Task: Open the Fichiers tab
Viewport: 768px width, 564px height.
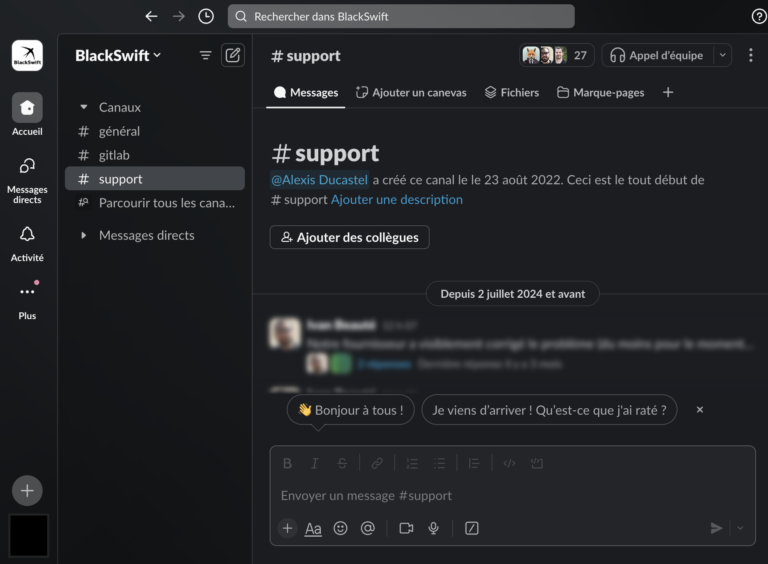Action: pos(512,93)
